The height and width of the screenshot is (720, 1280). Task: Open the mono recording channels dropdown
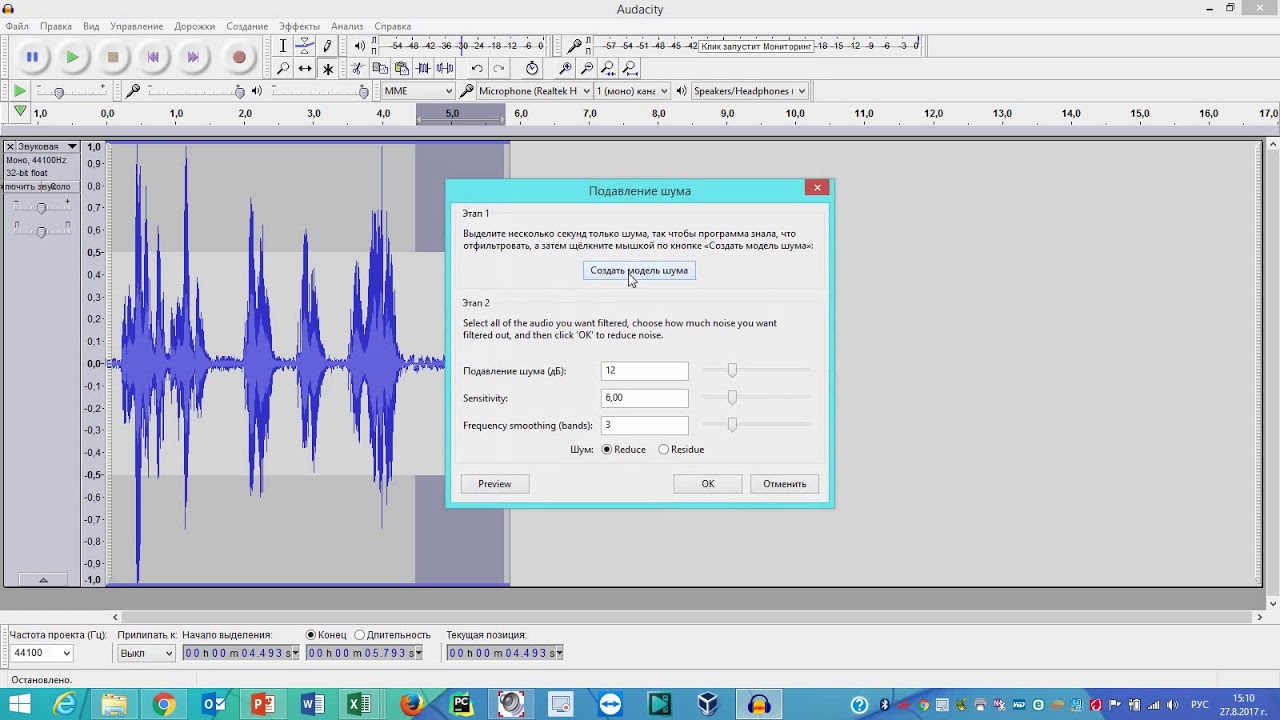[x=632, y=91]
